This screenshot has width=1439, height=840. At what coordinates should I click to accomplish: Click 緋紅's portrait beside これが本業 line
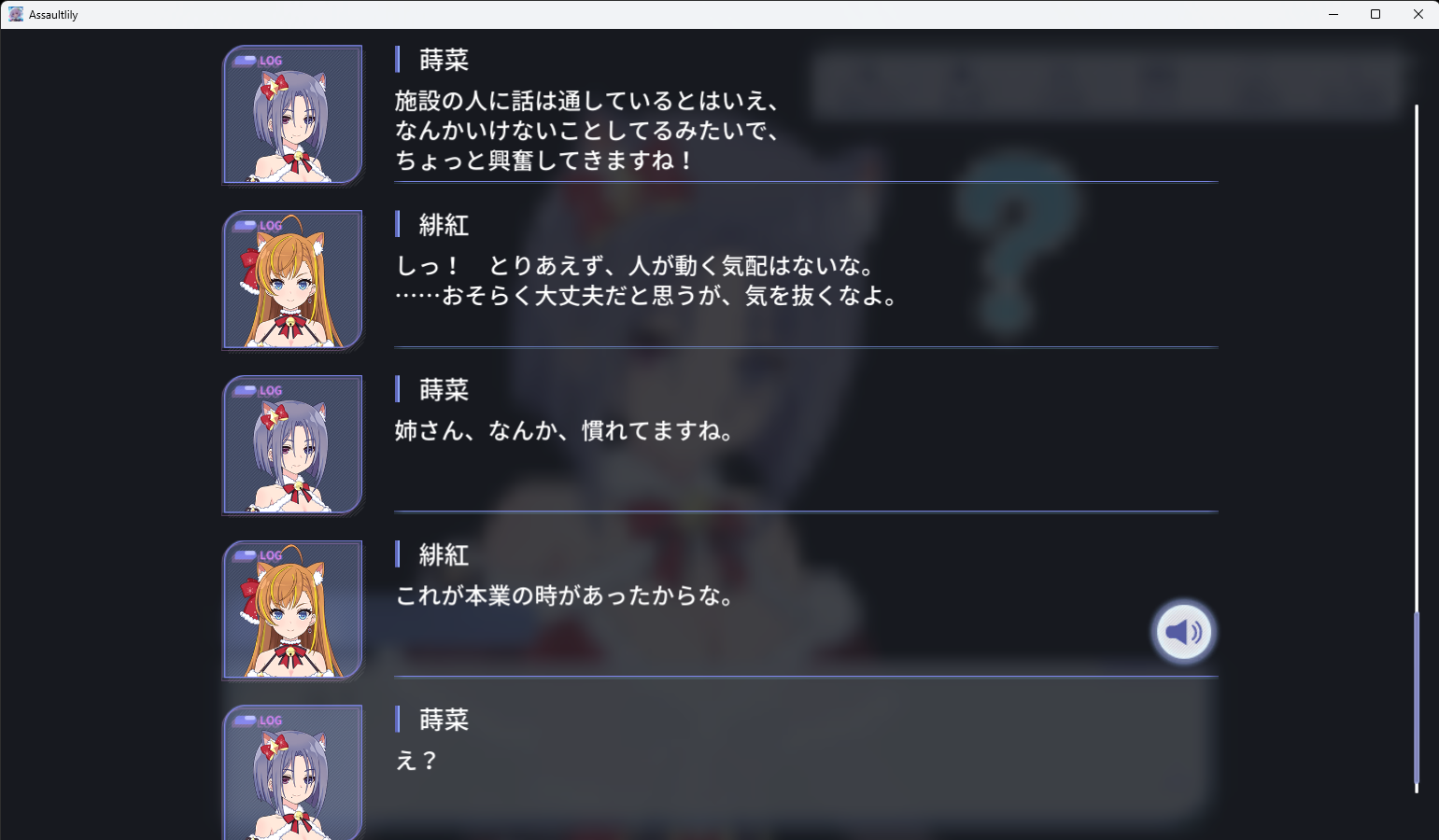coord(292,609)
